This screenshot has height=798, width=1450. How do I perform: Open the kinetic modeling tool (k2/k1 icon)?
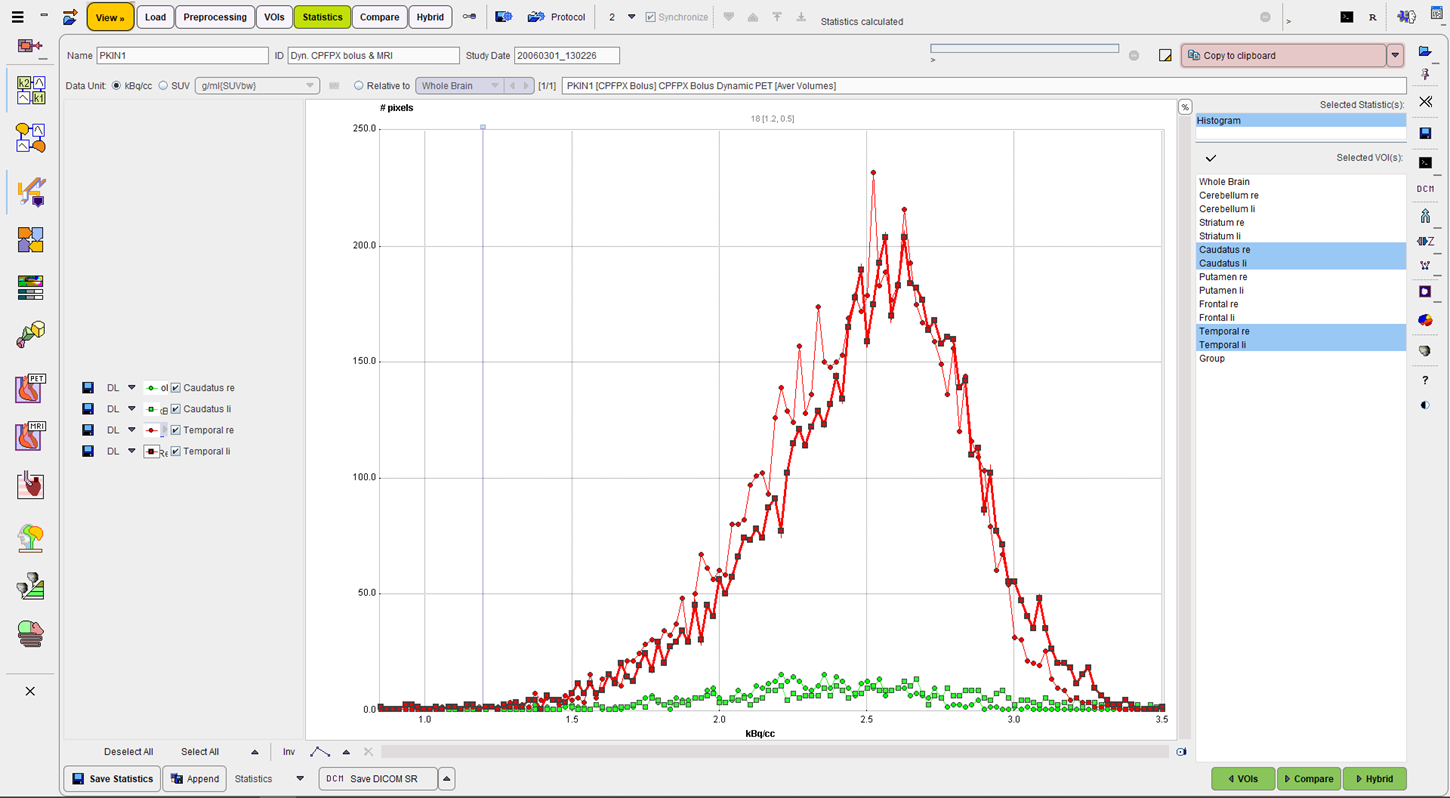30,90
